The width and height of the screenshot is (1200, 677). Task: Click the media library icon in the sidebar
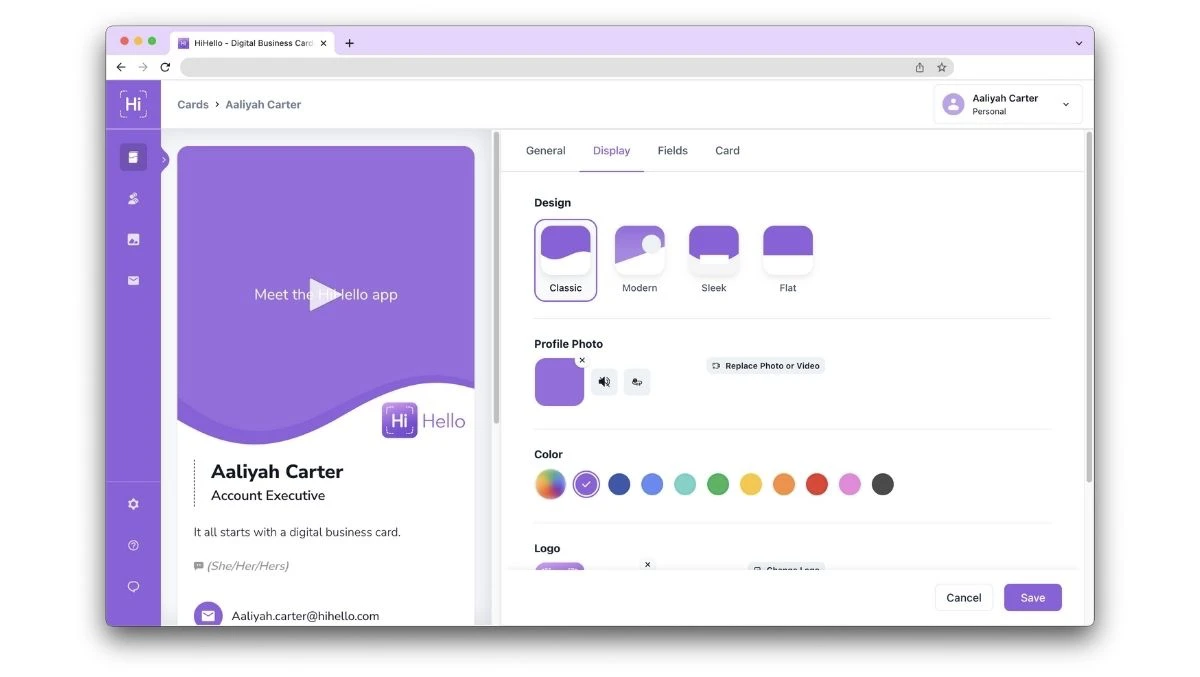133,239
